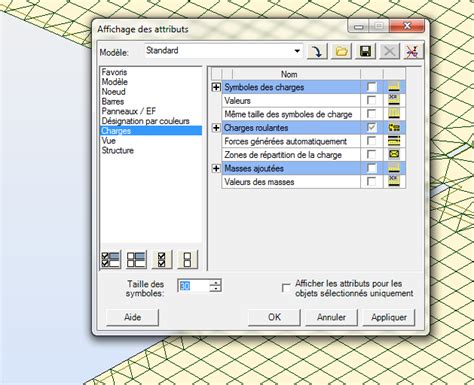Select the Noeud category

point(114,92)
